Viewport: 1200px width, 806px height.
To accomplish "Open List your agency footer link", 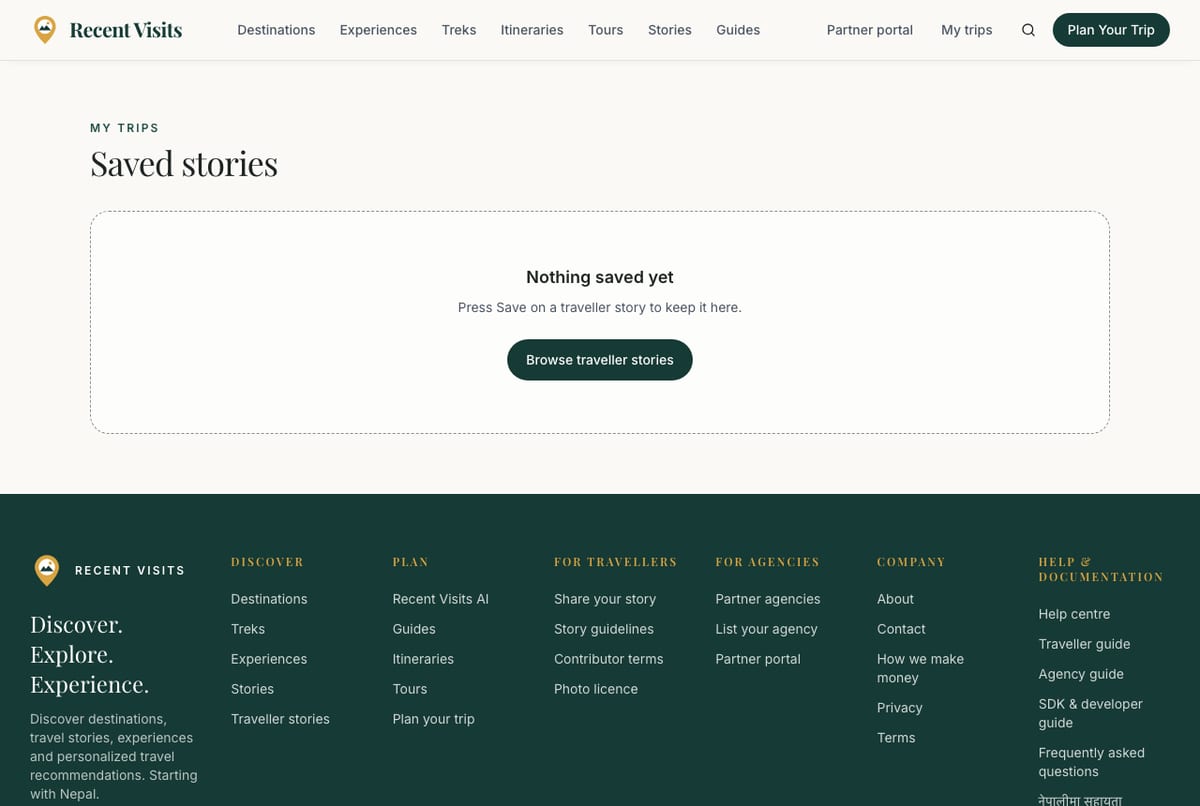I will click(767, 629).
